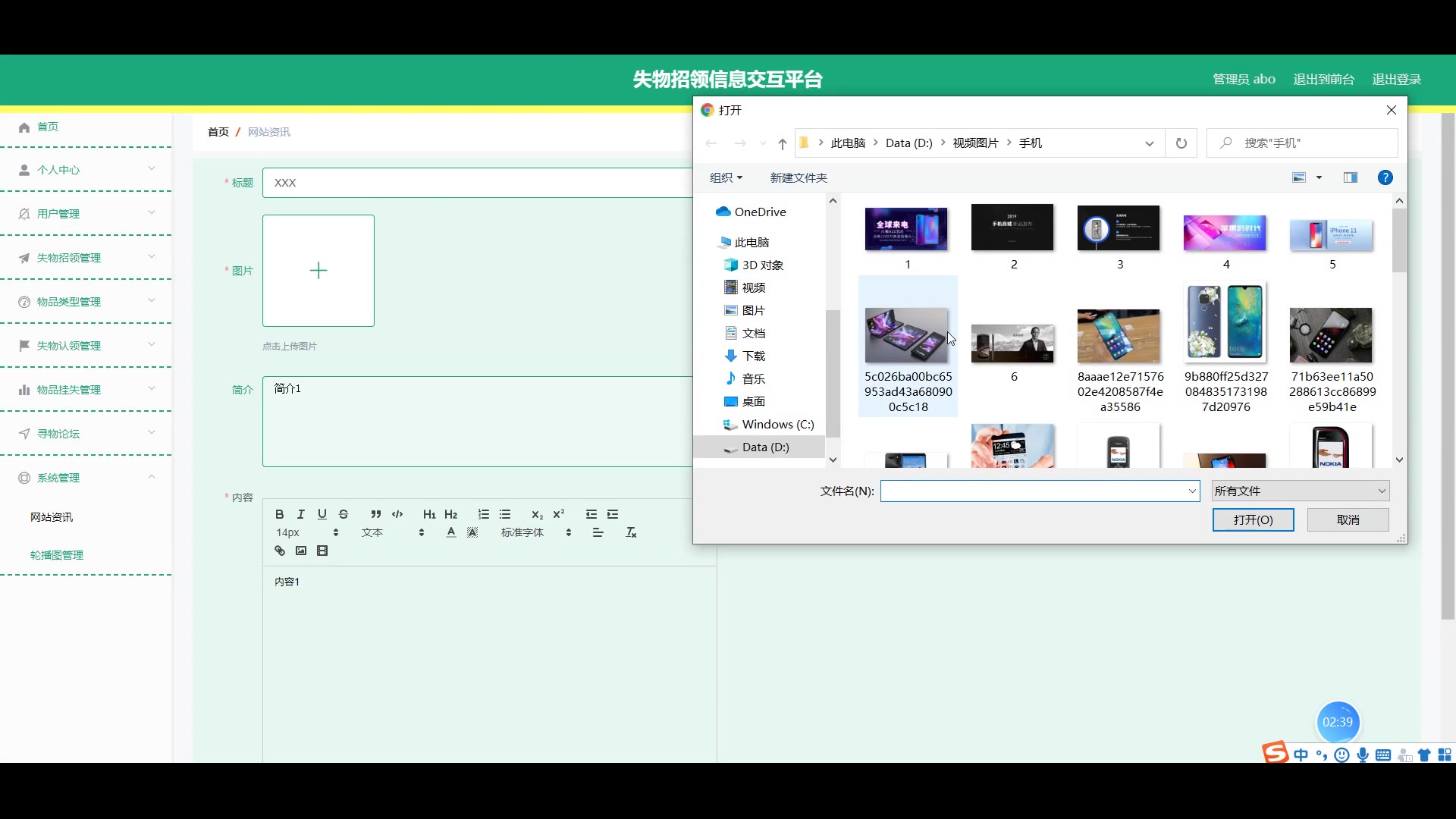Toggle italic formatting in editor
1456x819 pixels.
click(300, 514)
